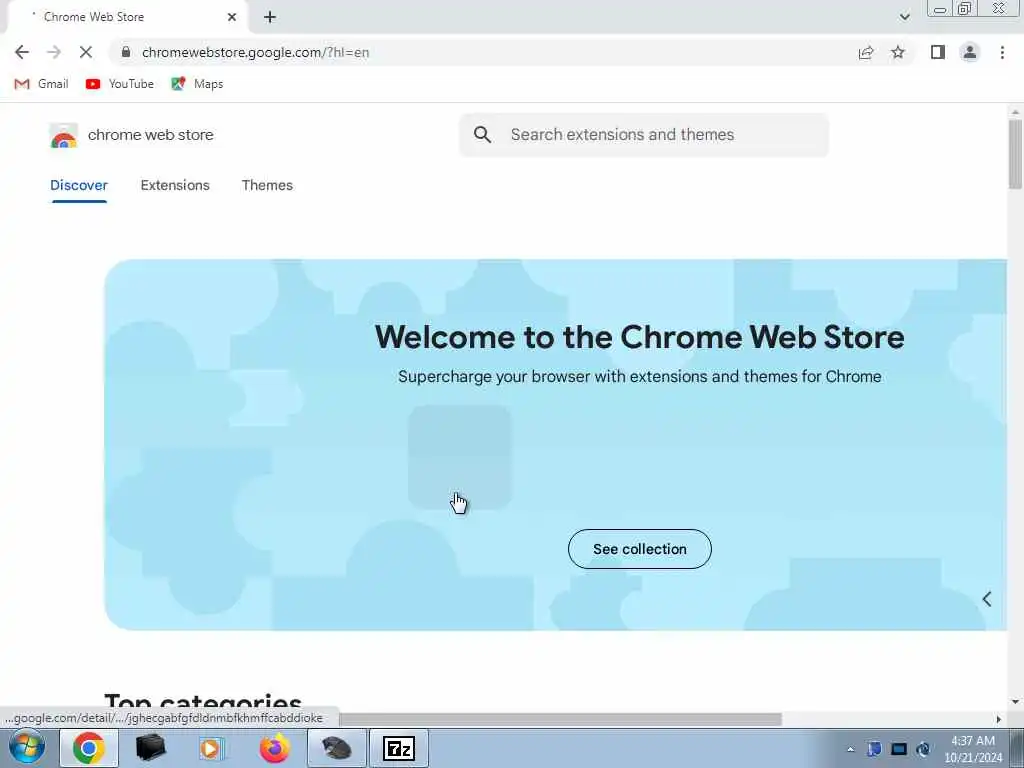Screen dimensions: 1024x768
Task: Click the flag tray icon
Action: point(874,749)
